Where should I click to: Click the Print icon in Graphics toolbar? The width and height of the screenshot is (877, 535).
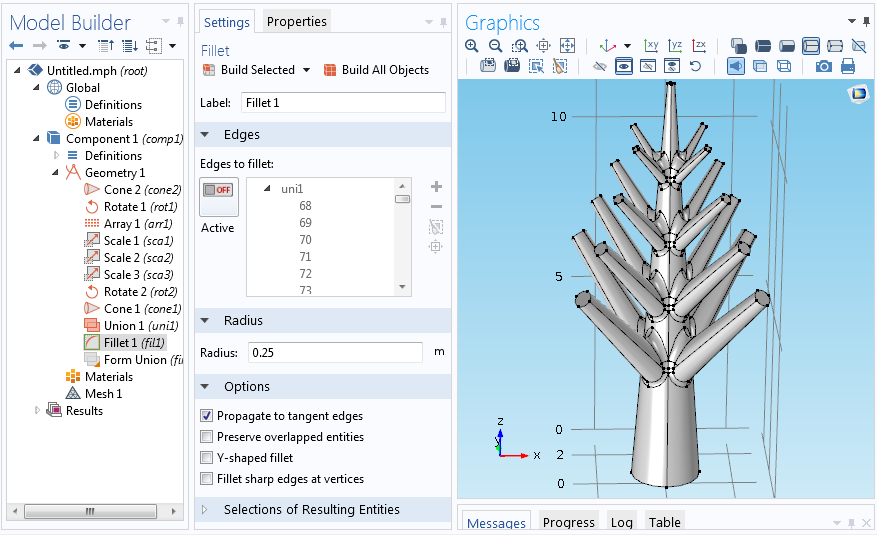(847, 66)
